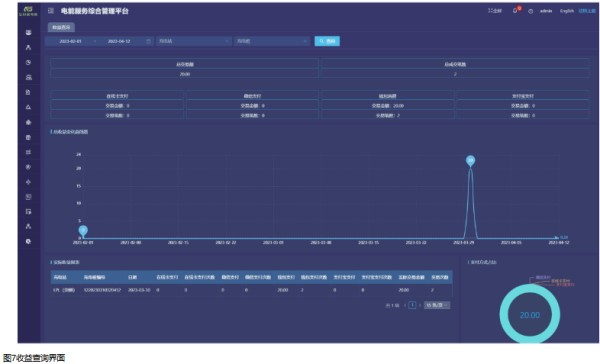The height and width of the screenshot is (364, 600).
Task: Switch language via the English item
Action: pyautogui.click(x=567, y=11)
